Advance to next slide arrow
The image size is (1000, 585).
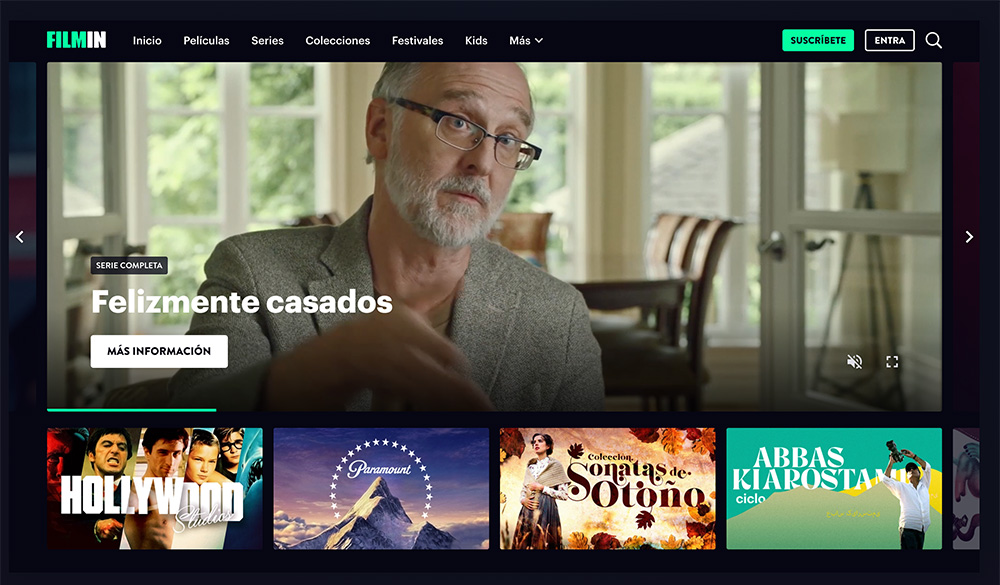point(969,237)
